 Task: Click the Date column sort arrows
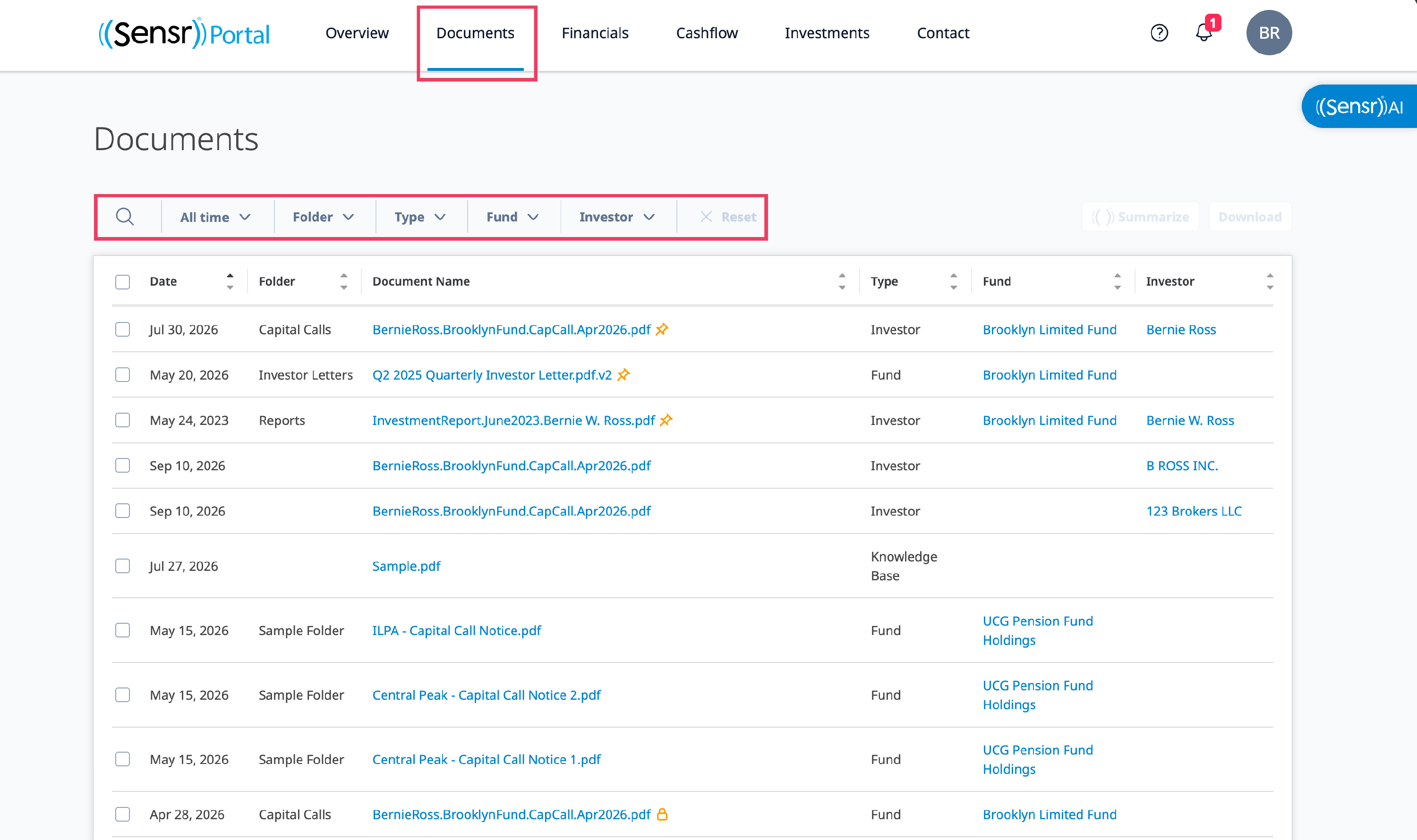point(230,281)
